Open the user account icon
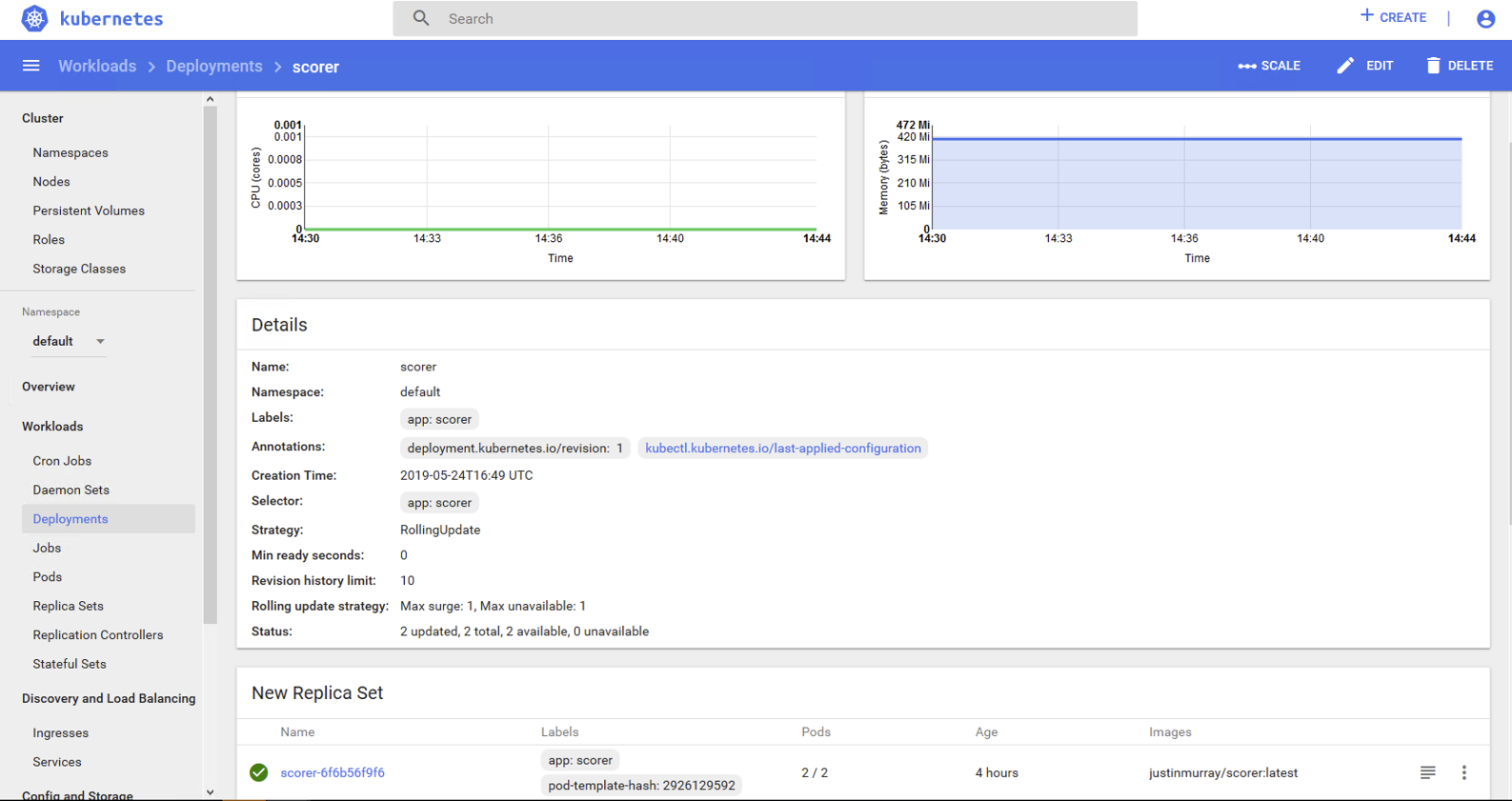Image resolution: width=1512 pixels, height=801 pixels. [x=1484, y=19]
